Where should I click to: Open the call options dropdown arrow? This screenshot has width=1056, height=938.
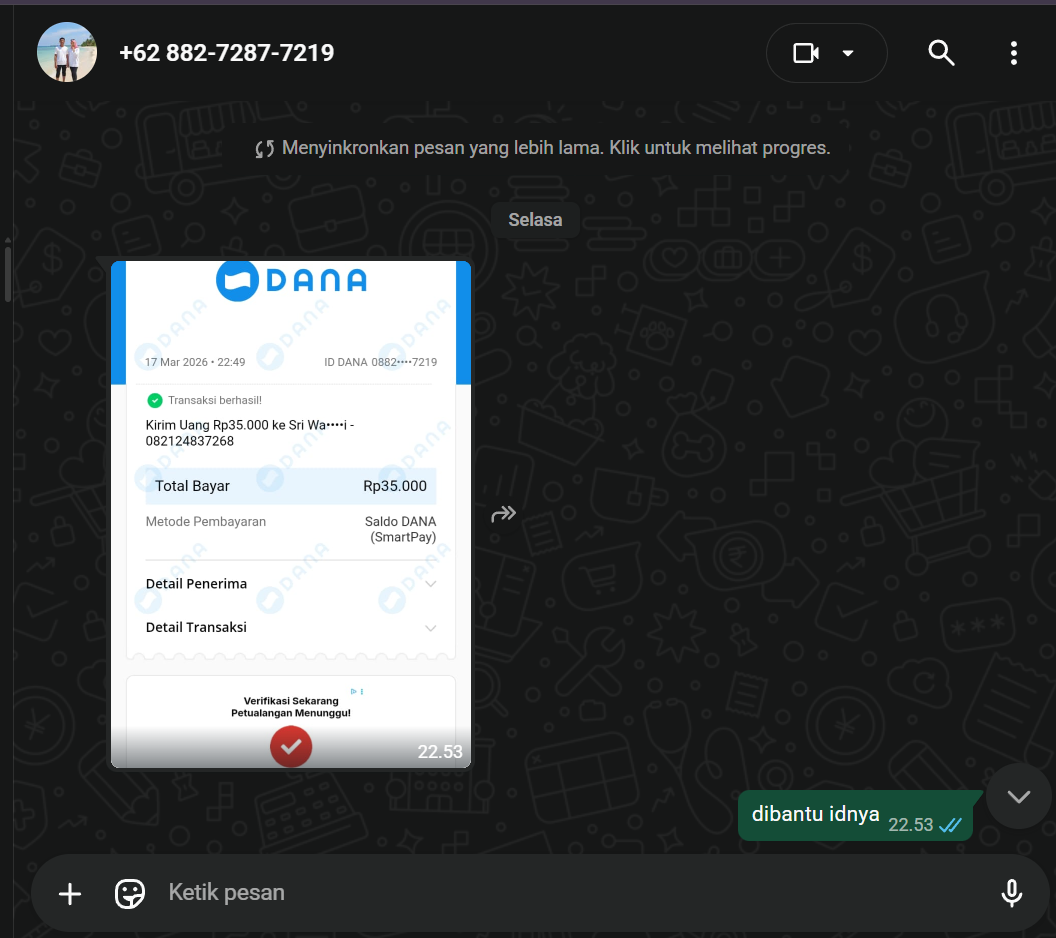pos(848,53)
